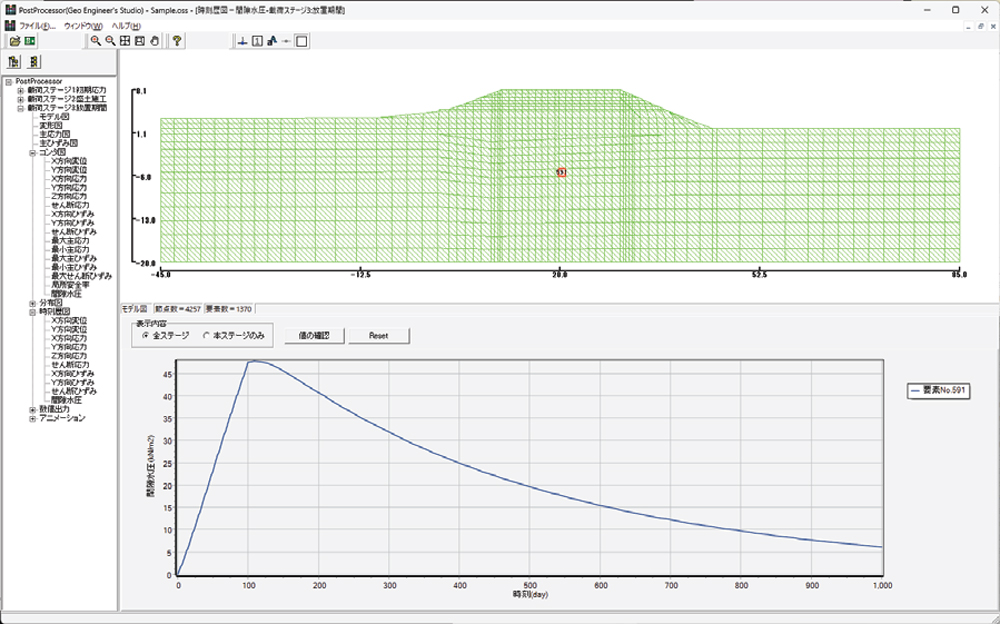Click the 節点数＝4257 status text
This screenshot has width=1000, height=624.
point(178,309)
